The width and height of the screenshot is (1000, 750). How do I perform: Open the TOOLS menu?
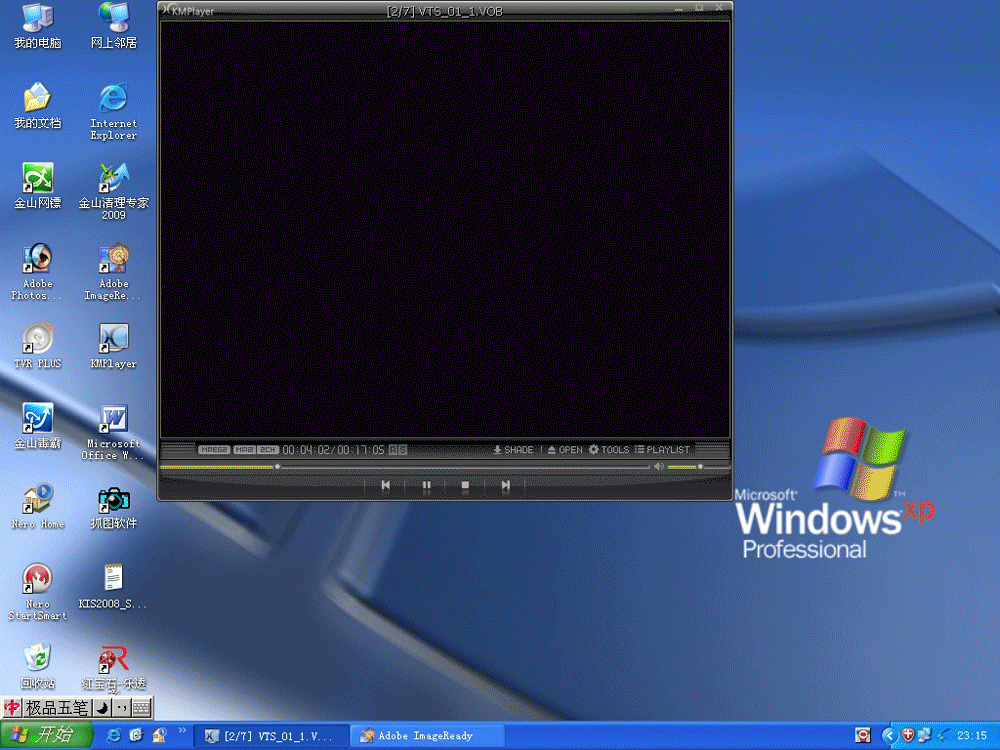pos(609,450)
